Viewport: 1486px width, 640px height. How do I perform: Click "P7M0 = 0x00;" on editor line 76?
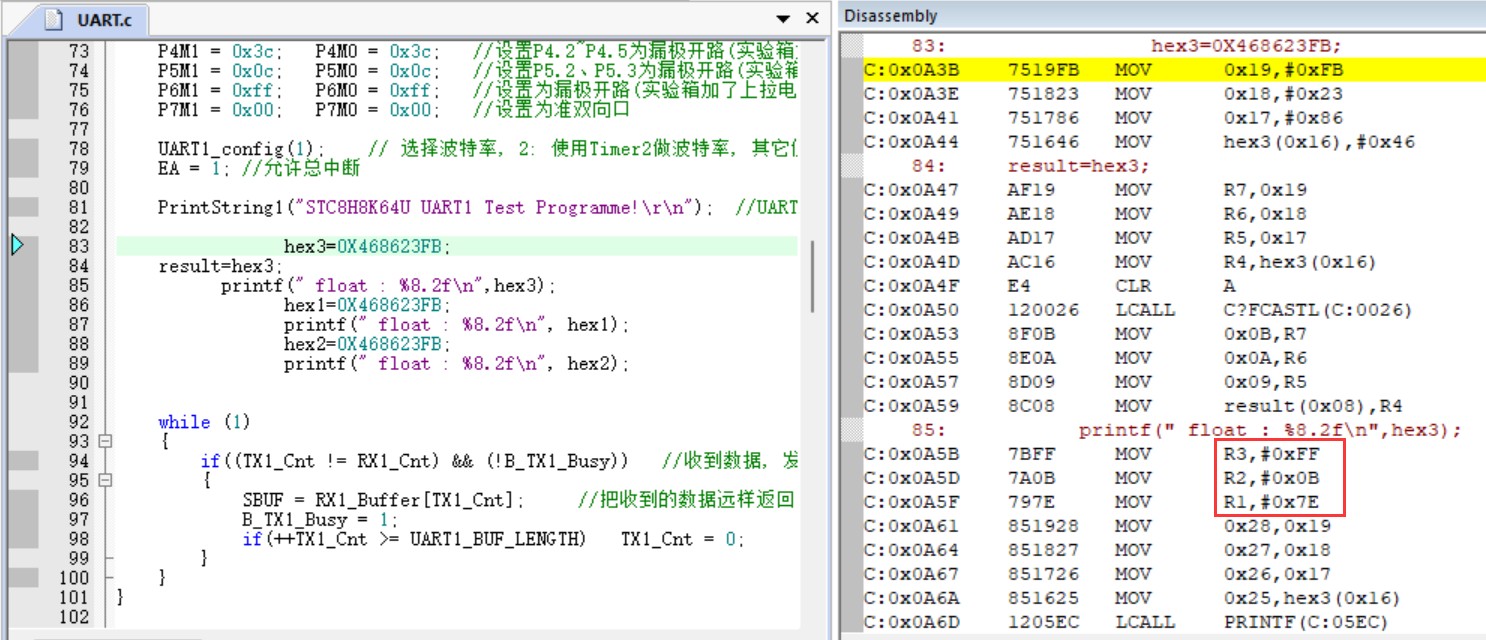[x=378, y=110]
